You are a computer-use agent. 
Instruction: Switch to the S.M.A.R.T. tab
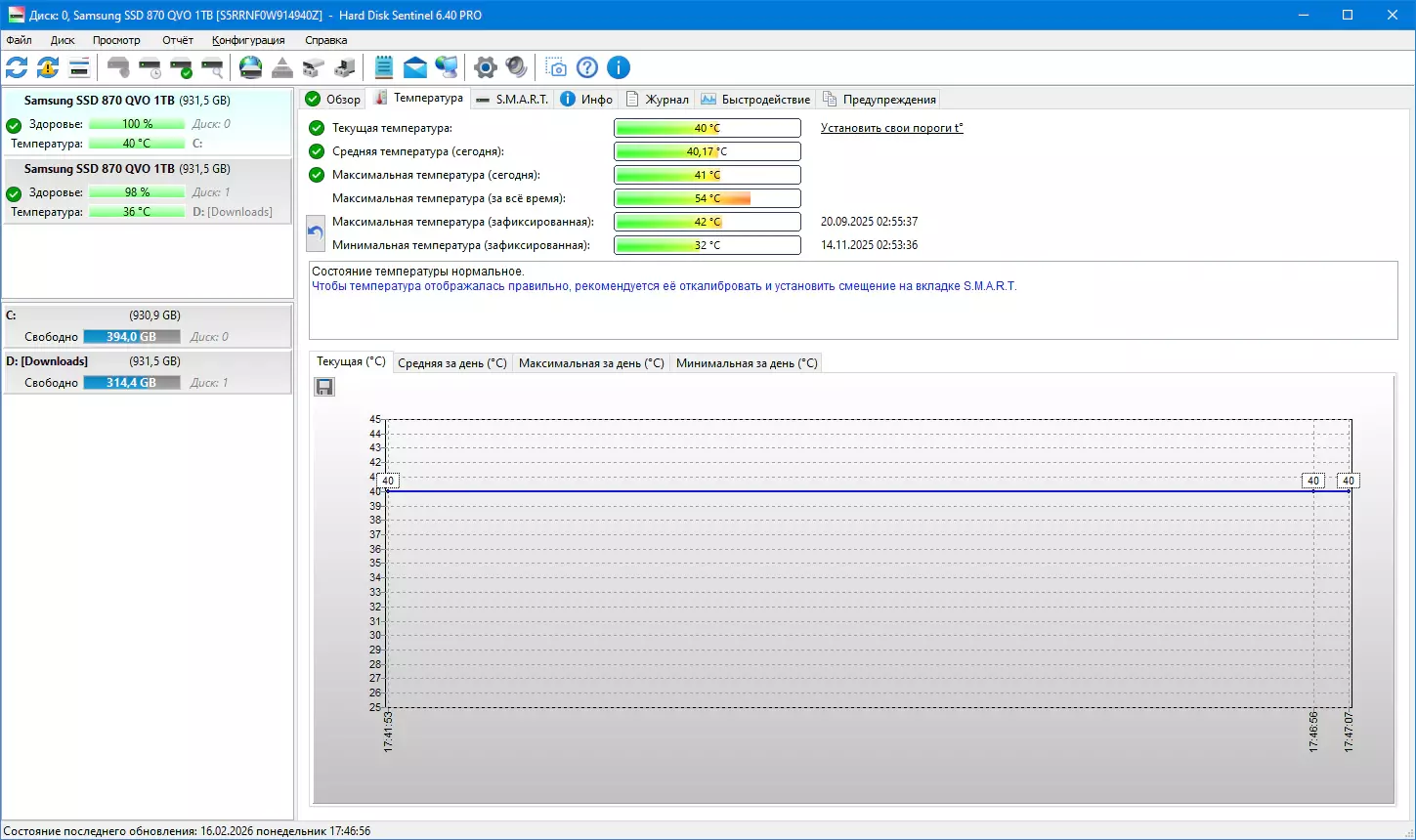pyautogui.click(x=513, y=99)
